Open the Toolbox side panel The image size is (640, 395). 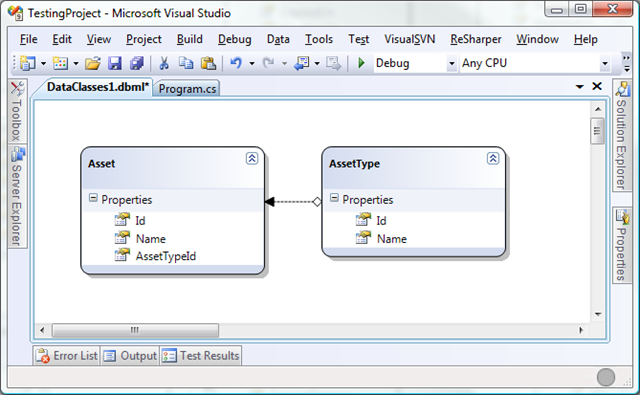pos(17,111)
